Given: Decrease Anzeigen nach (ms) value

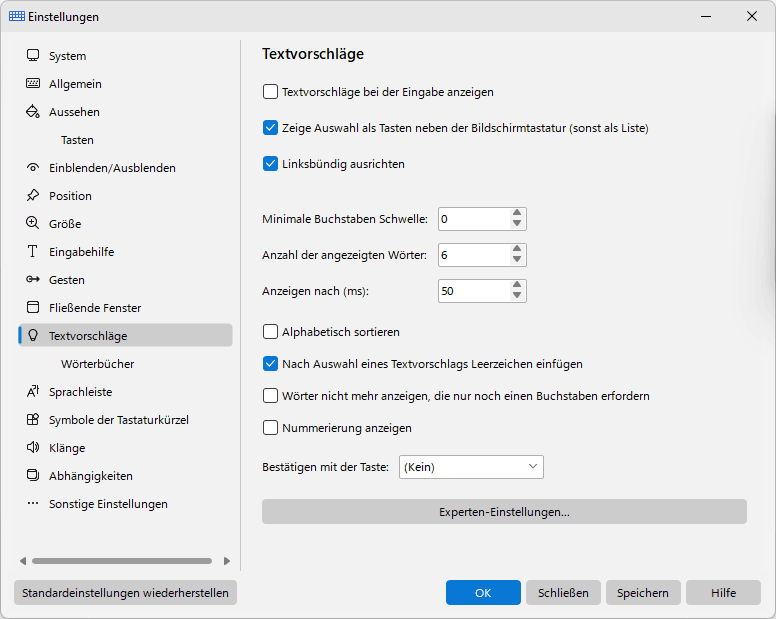Looking at the screenshot, I should [x=517, y=295].
